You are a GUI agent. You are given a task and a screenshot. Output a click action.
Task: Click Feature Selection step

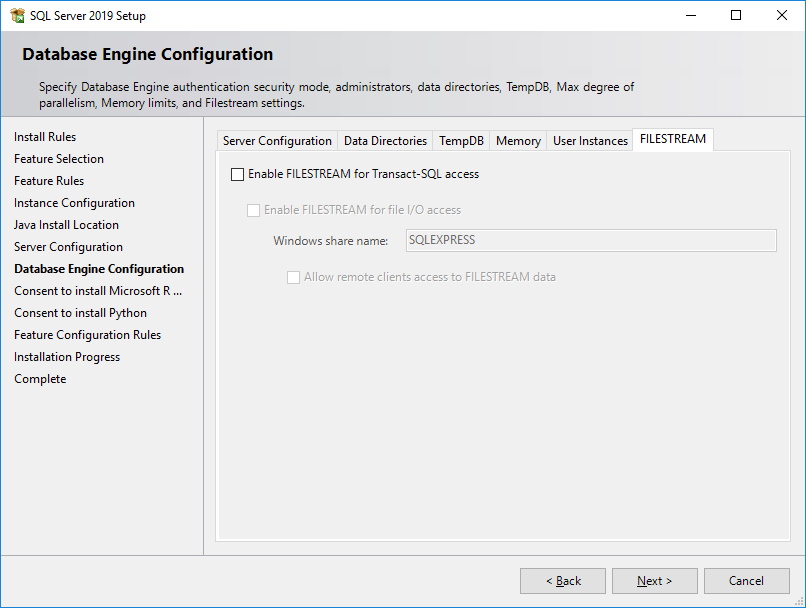pyautogui.click(x=59, y=159)
